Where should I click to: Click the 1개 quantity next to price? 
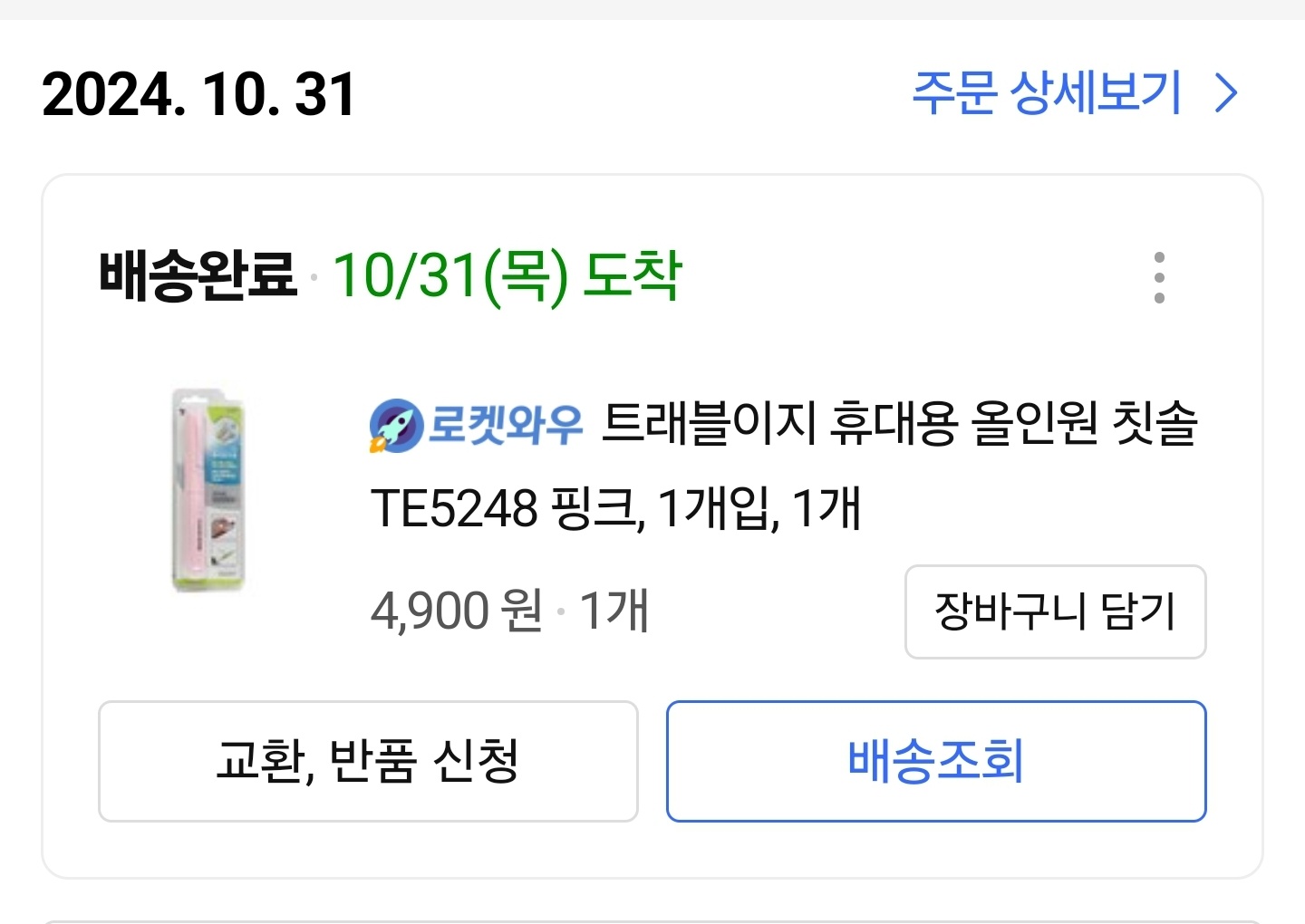614,611
